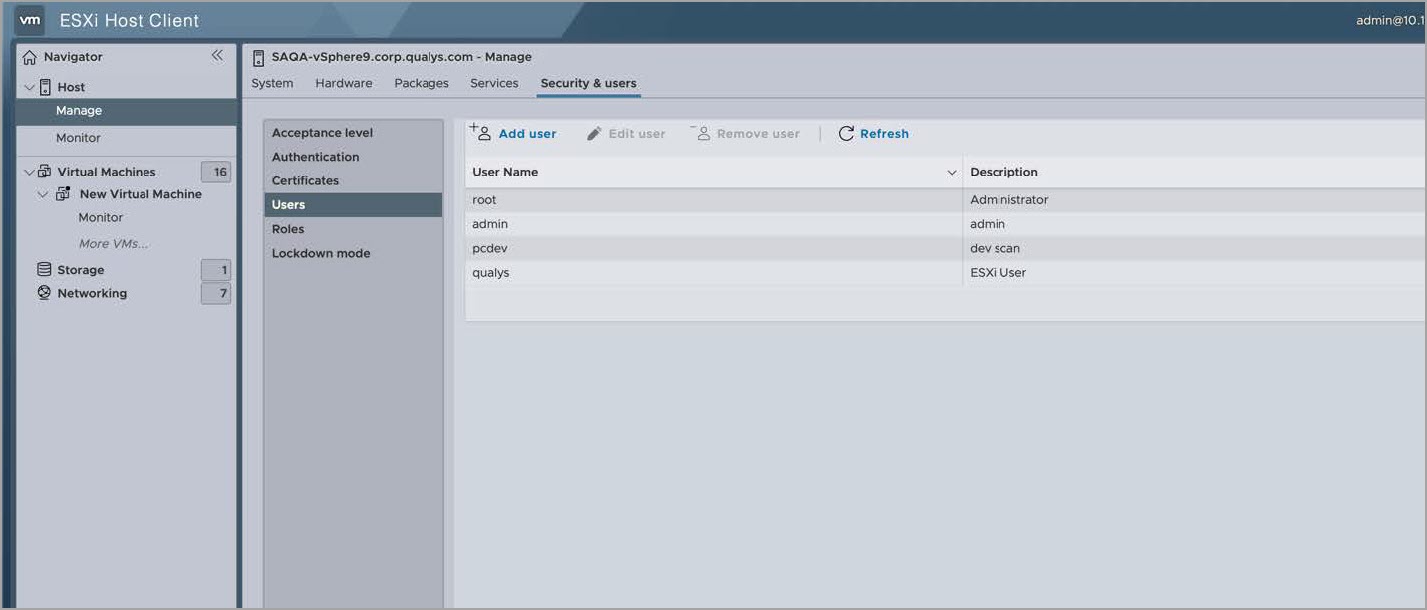Screen dimensions: 1427x610
Task: Open the Packages tab
Action: point(421,83)
